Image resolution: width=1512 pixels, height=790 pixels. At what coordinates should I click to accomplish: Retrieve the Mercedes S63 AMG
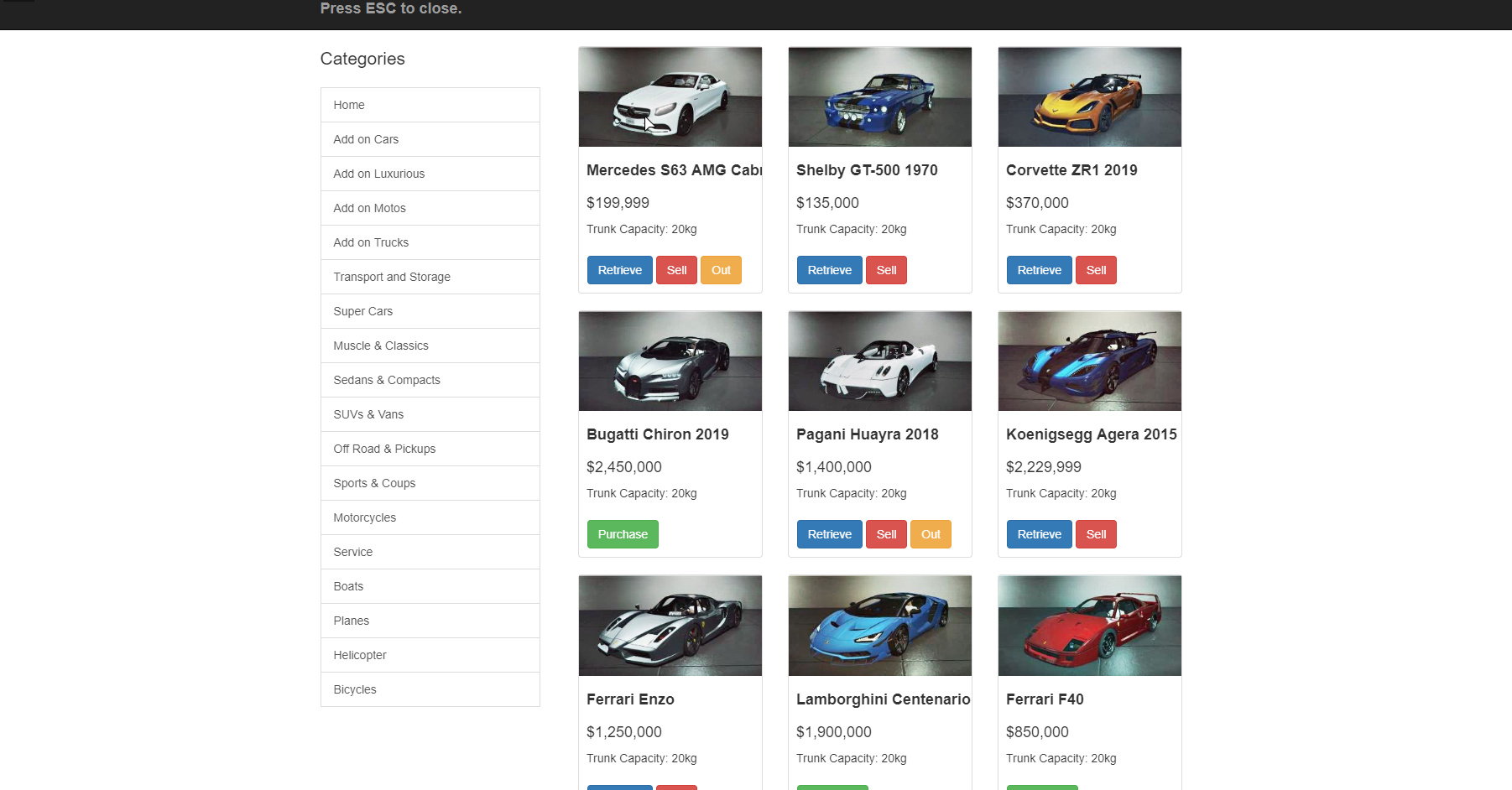pos(619,270)
